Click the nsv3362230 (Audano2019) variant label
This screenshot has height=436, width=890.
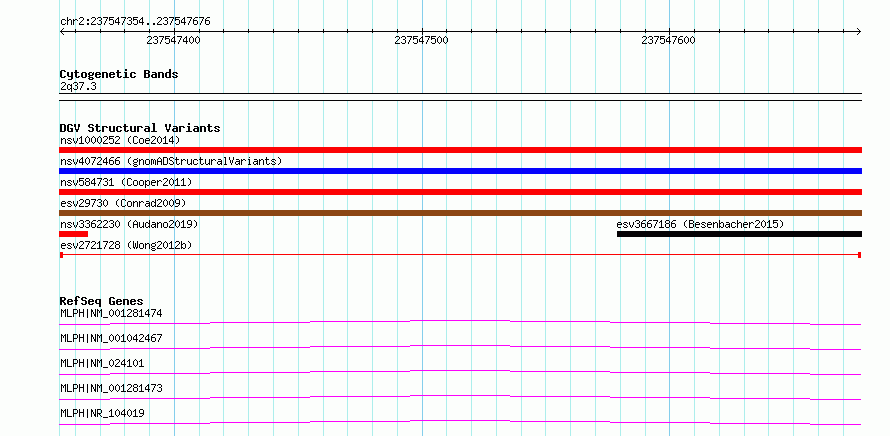pos(129,224)
